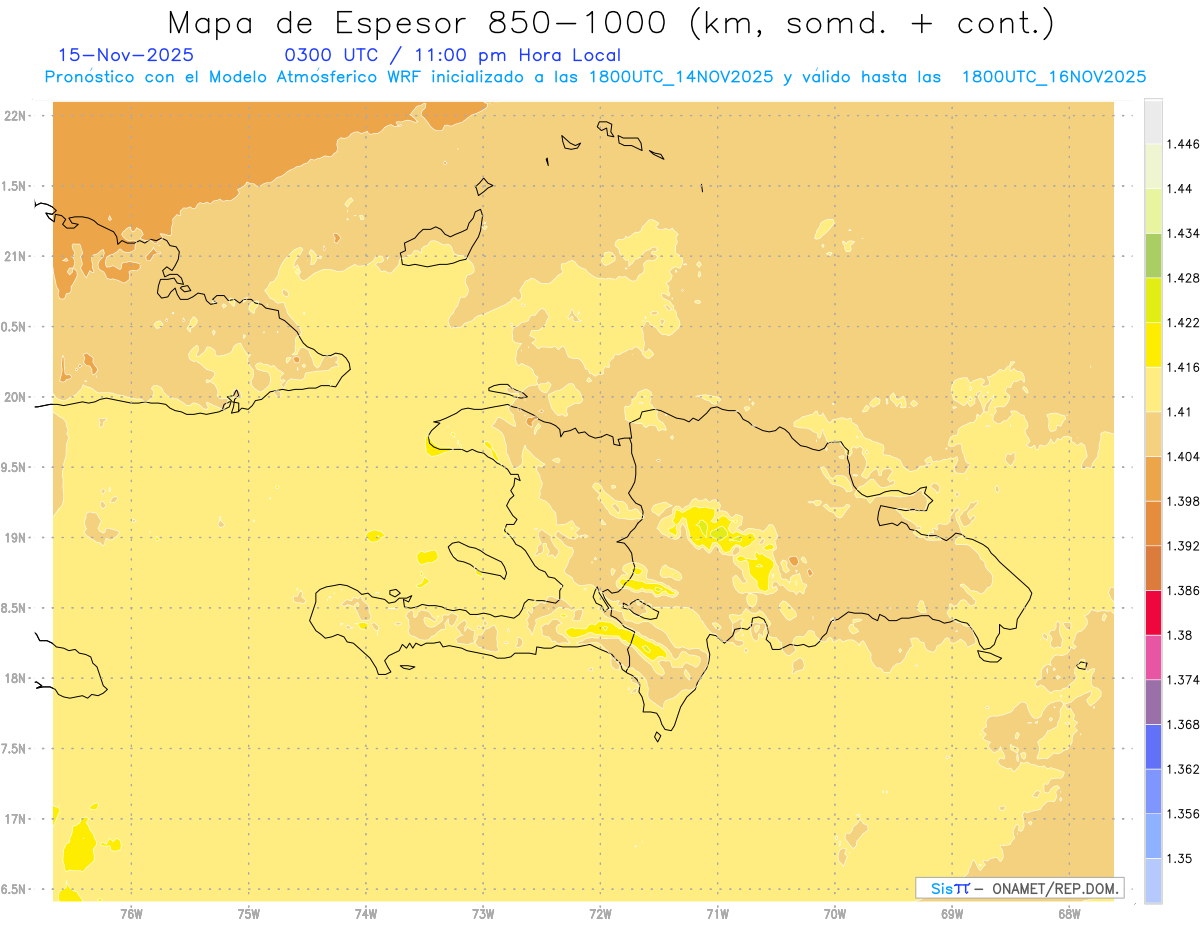The height and width of the screenshot is (927, 1200).
Task: Click the longitude label "73W"
Action: (x=483, y=914)
